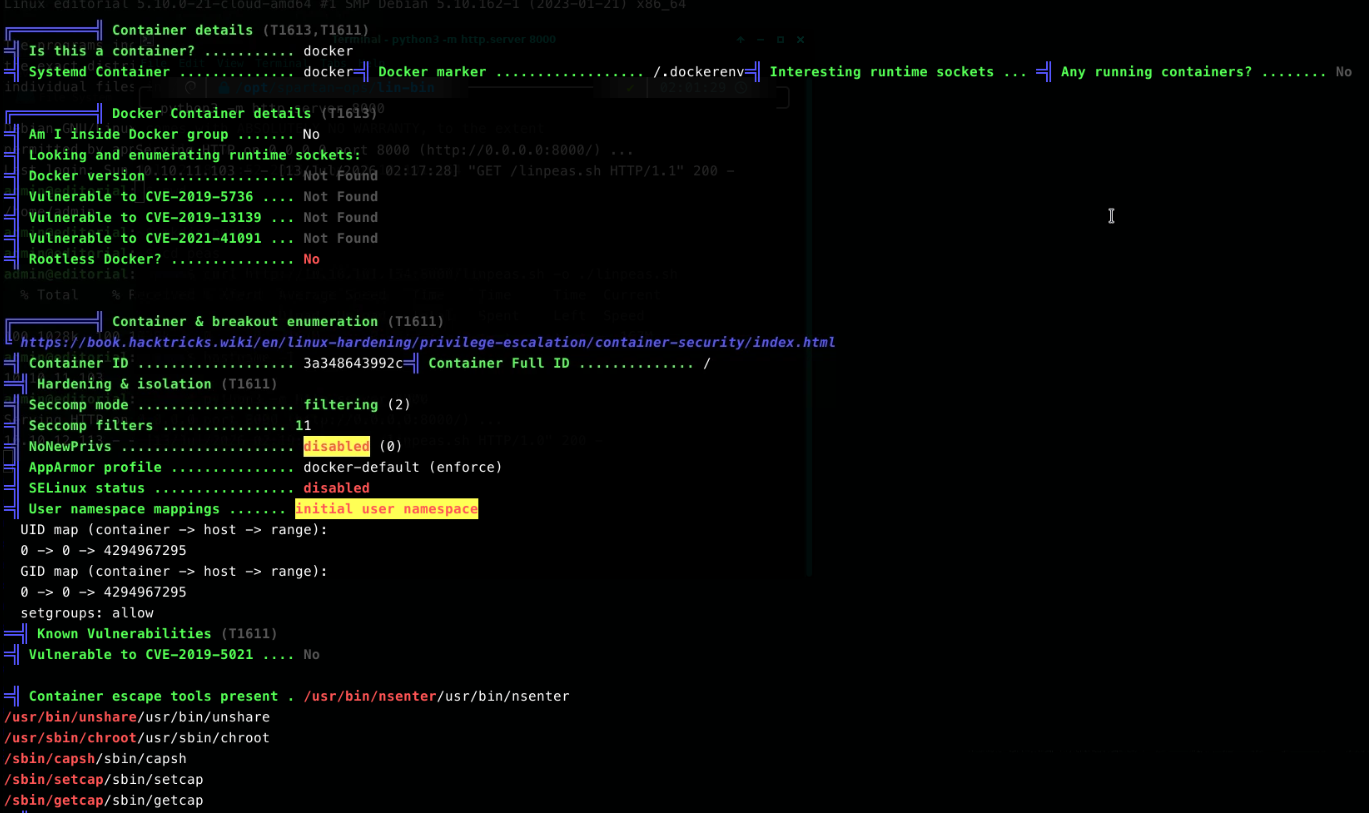Select 'Not Found' beside Docker version

(x=341, y=176)
